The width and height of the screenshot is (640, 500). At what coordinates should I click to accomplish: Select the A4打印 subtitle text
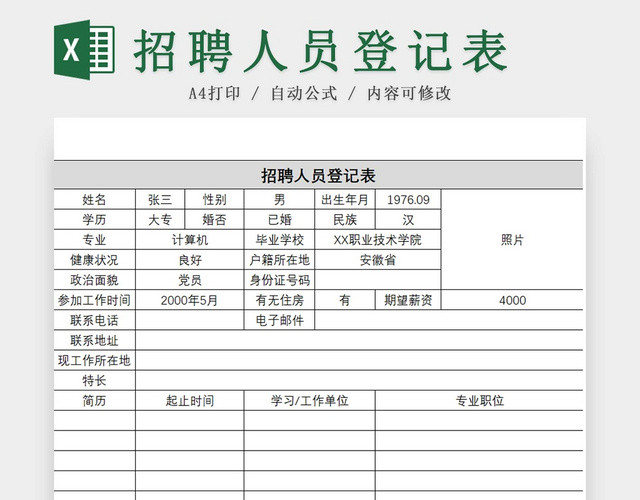214,93
